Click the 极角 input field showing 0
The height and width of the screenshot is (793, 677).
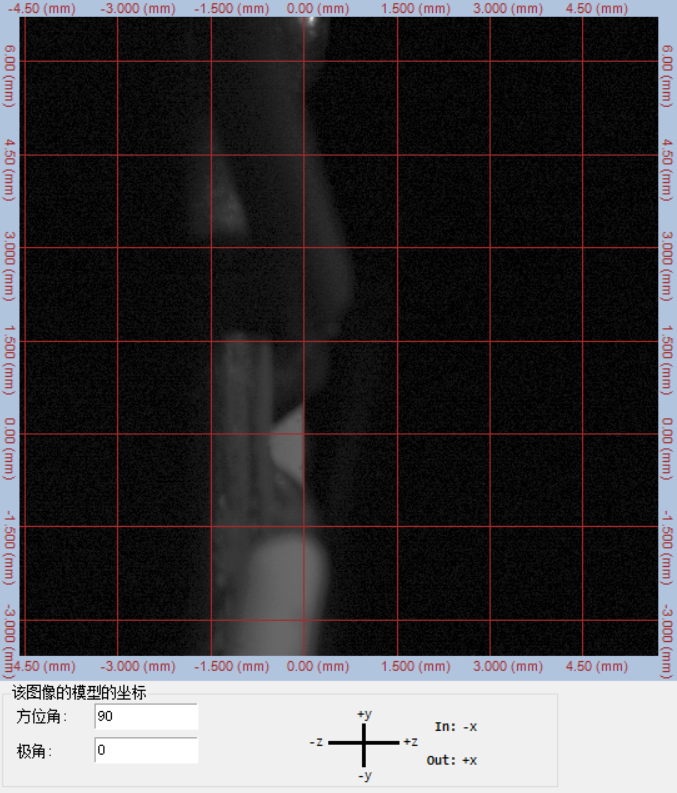[146, 750]
